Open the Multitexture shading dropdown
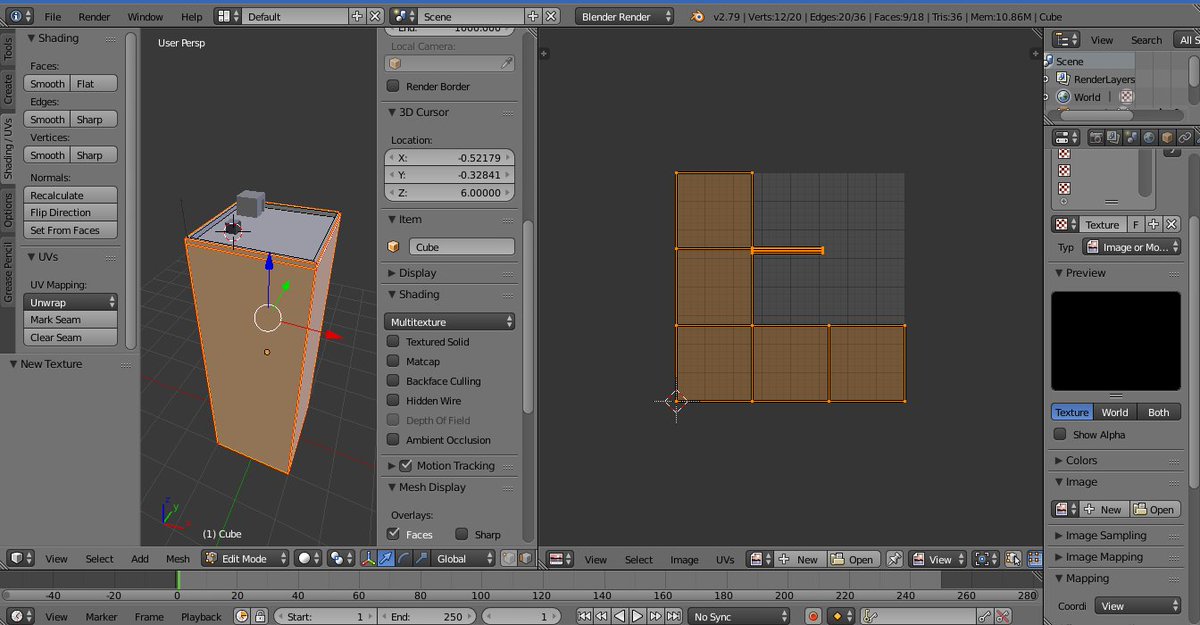The height and width of the screenshot is (625, 1200). (450, 322)
